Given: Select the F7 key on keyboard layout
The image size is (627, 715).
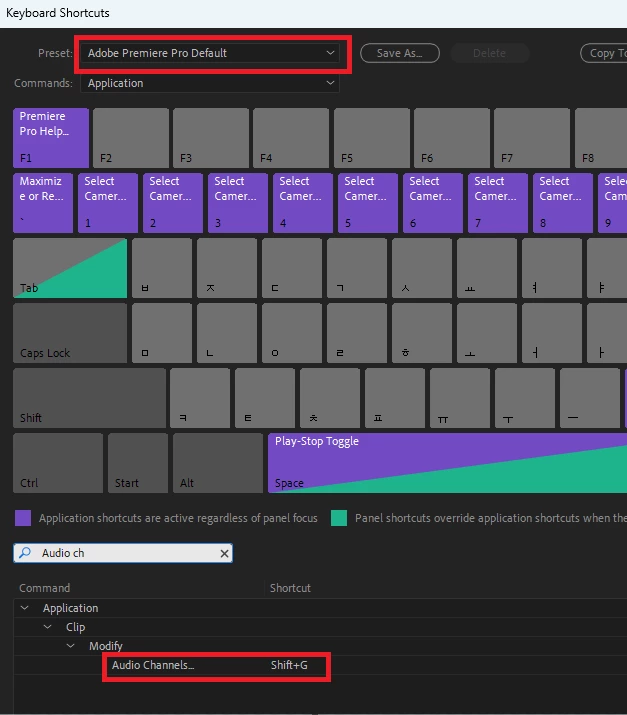Looking at the screenshot, I should (x=532, y=138).
